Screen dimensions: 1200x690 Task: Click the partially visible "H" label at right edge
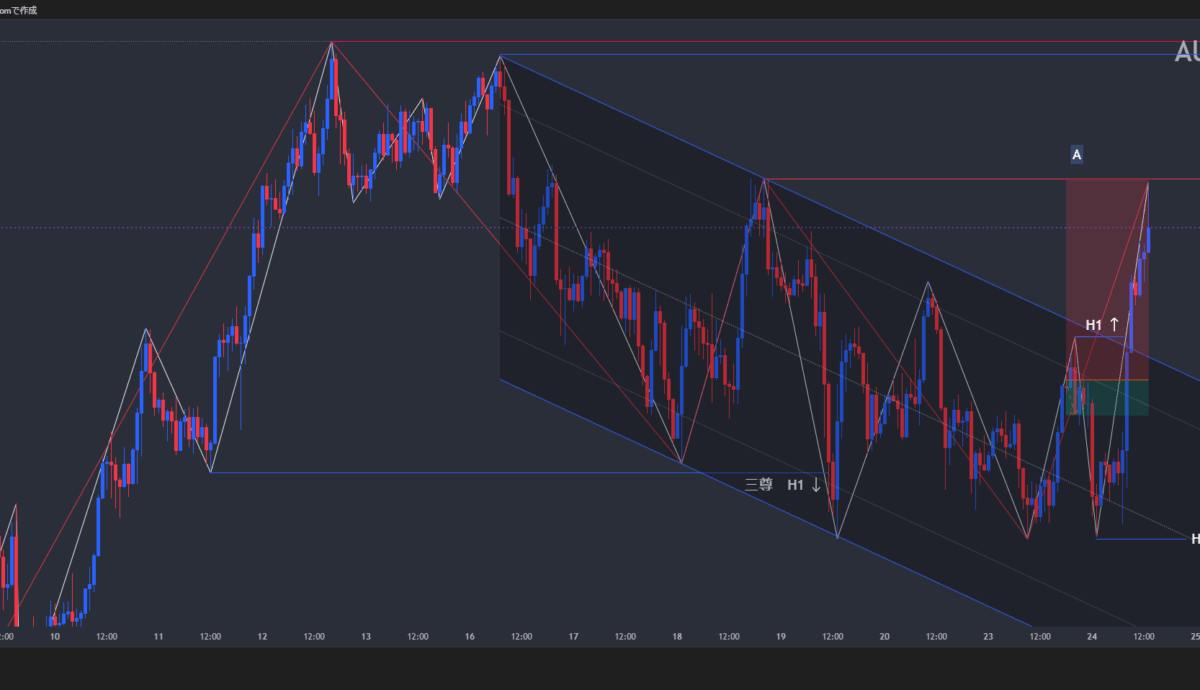pos(1194,539)
